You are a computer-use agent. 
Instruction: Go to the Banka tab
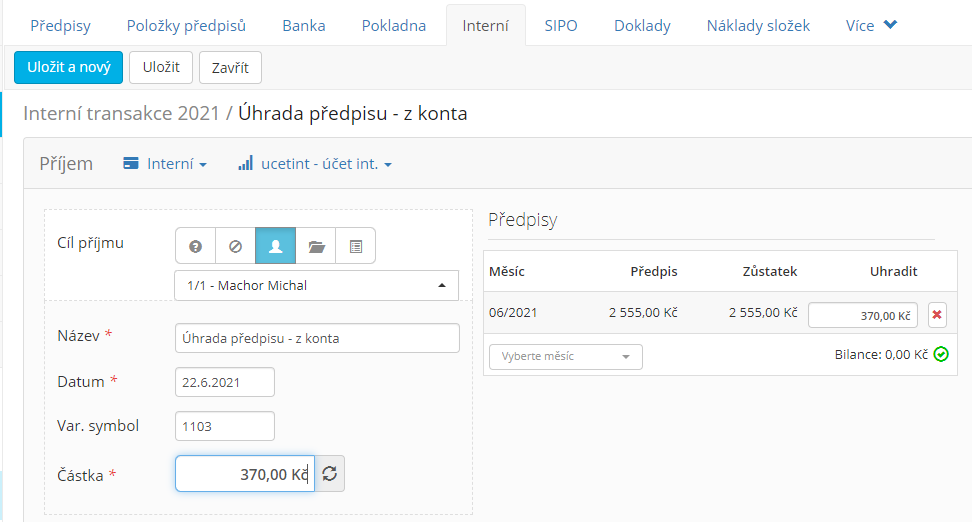point(304,25)
